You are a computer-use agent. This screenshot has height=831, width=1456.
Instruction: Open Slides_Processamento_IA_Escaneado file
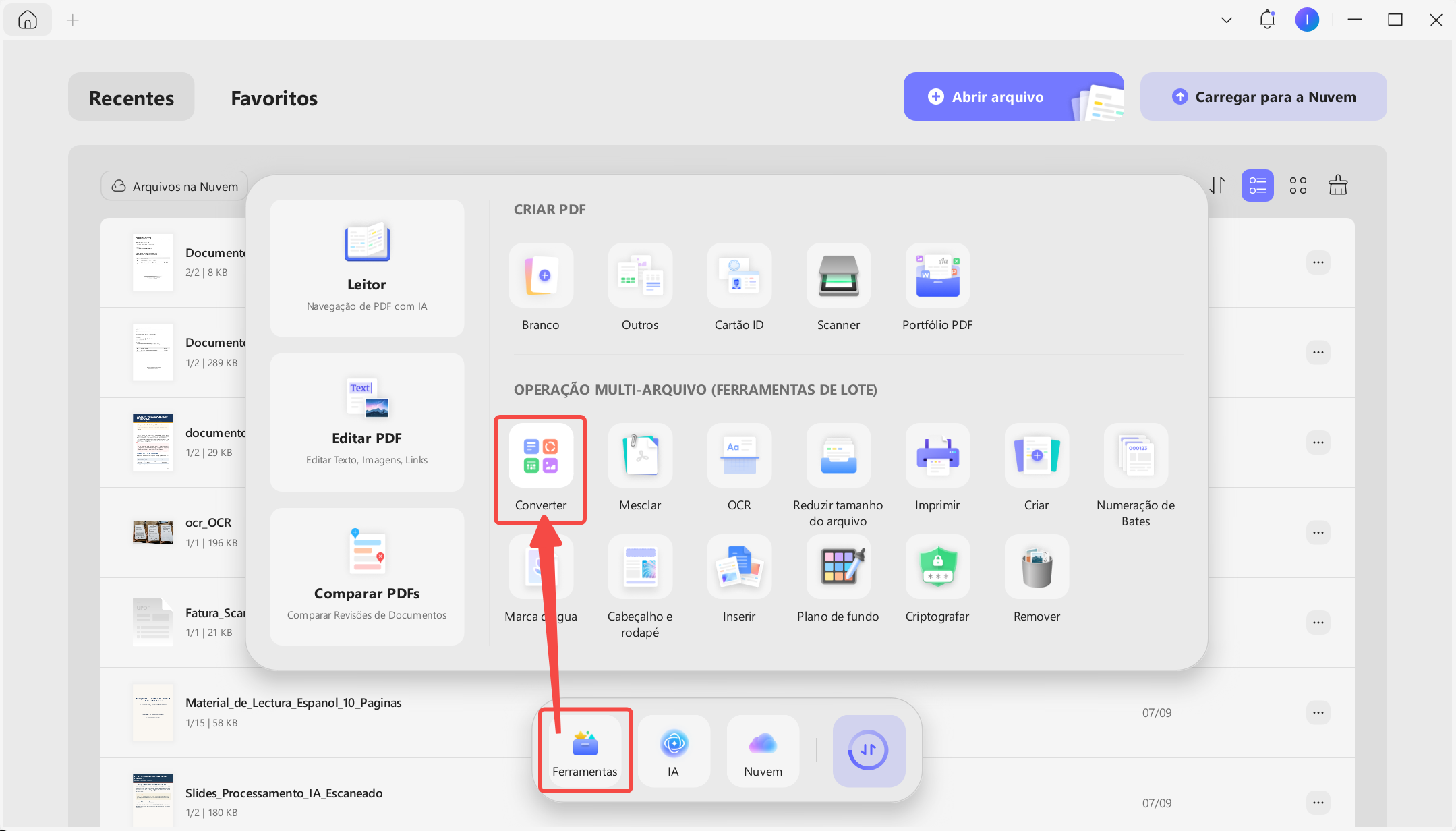pyautogui.click(x=284, y=793)
